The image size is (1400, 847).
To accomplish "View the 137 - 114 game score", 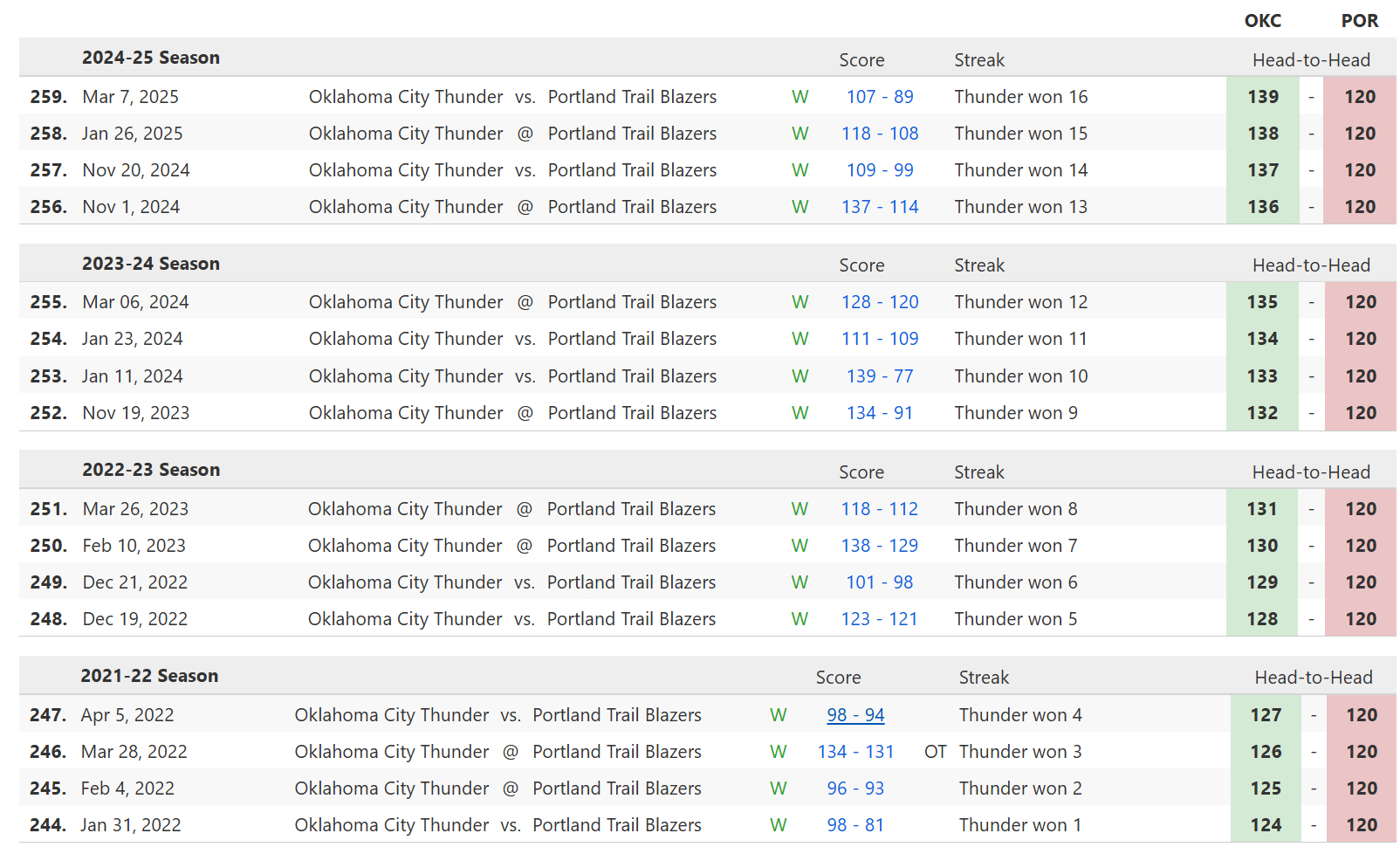I will tap(880, 207).
